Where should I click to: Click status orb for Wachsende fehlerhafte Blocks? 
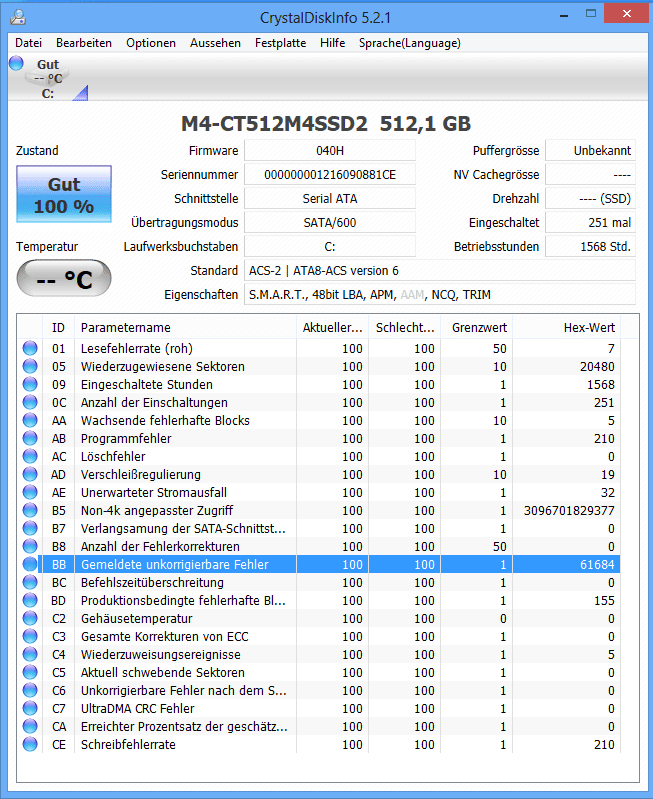pyautogui.click(x=30, y=420)
